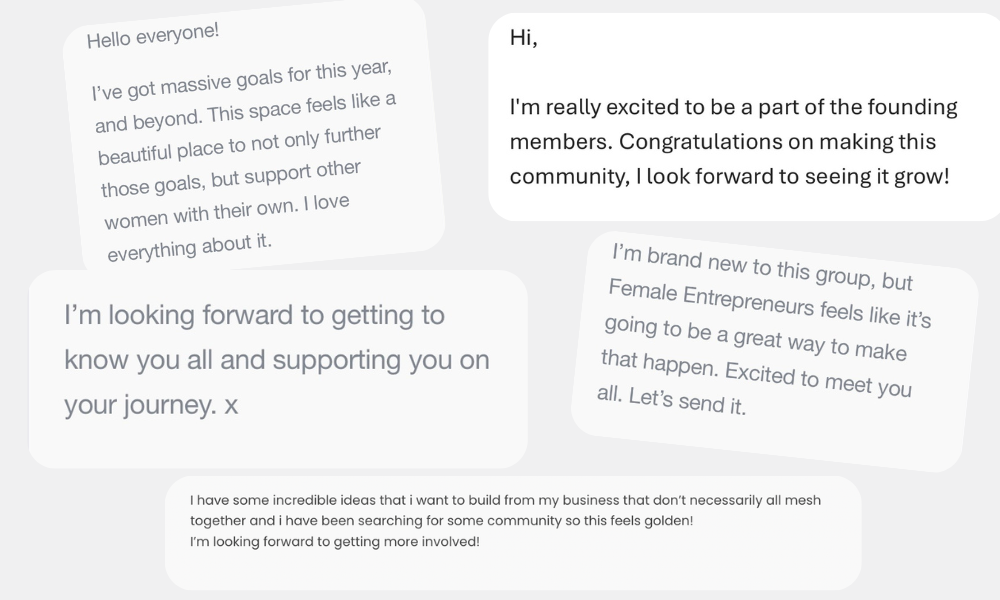Image resolution: width=1000 pixels, height=600 pixels.
Task: Click the "Hi," greeting text
Action: tap(523, 38)
